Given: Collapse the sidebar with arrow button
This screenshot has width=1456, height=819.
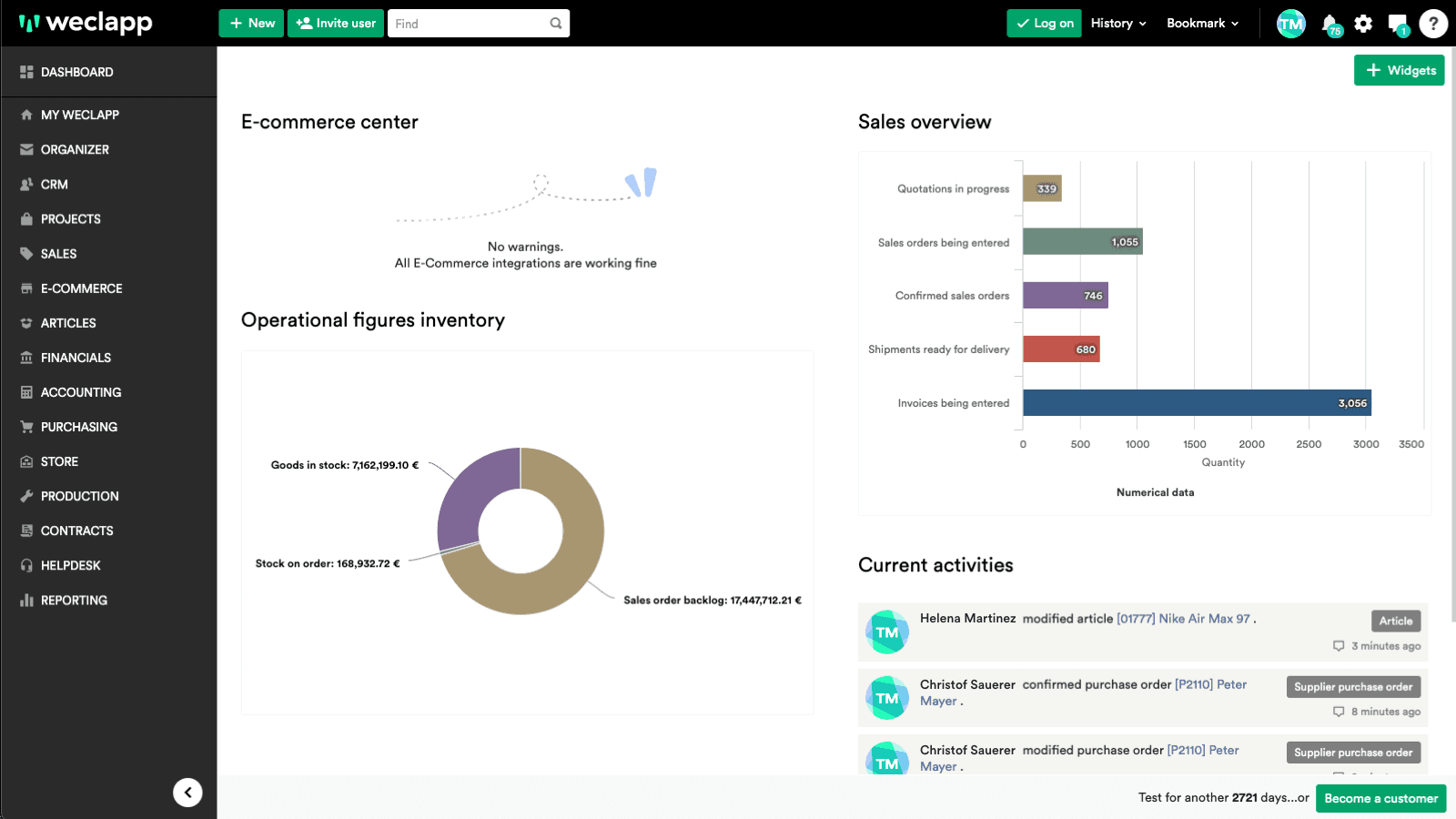Looking at the screenshot, I should tap(187, 793).
